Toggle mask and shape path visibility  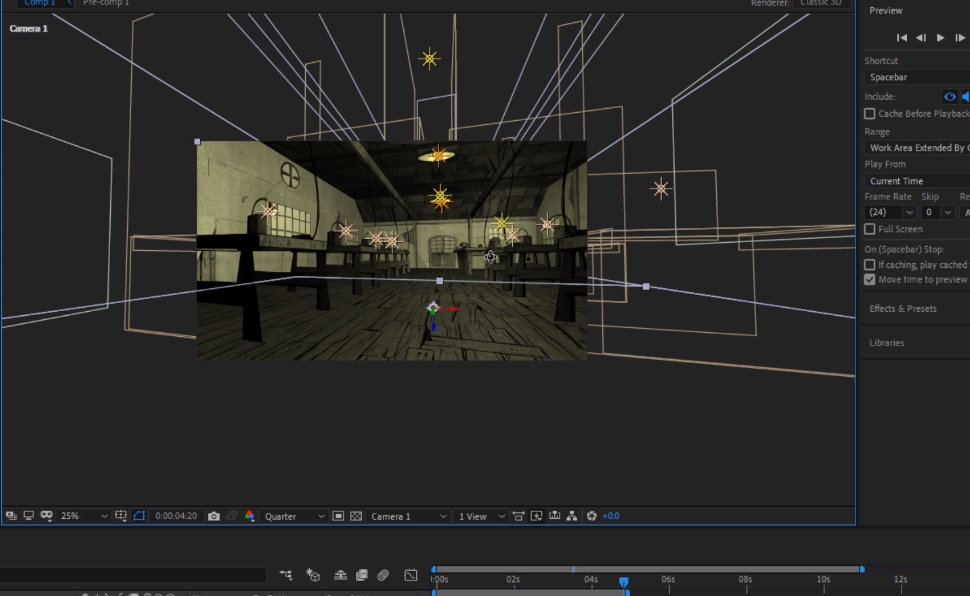(x=139, y=516)
